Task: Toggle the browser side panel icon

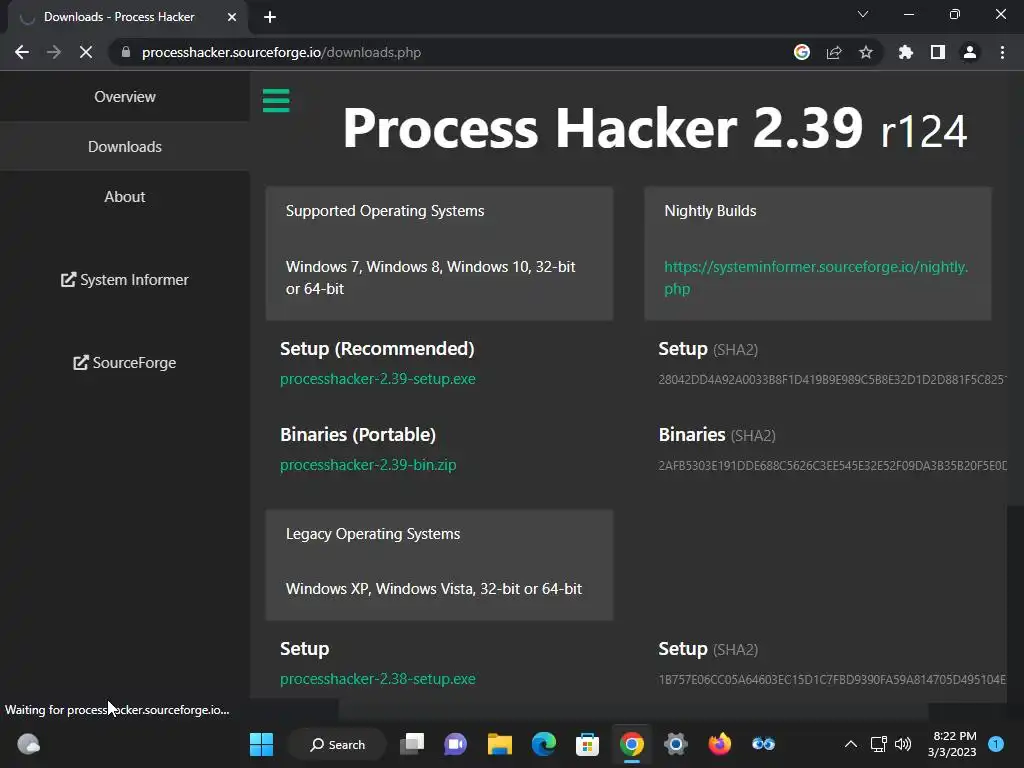Action: [x=938, y=52]
